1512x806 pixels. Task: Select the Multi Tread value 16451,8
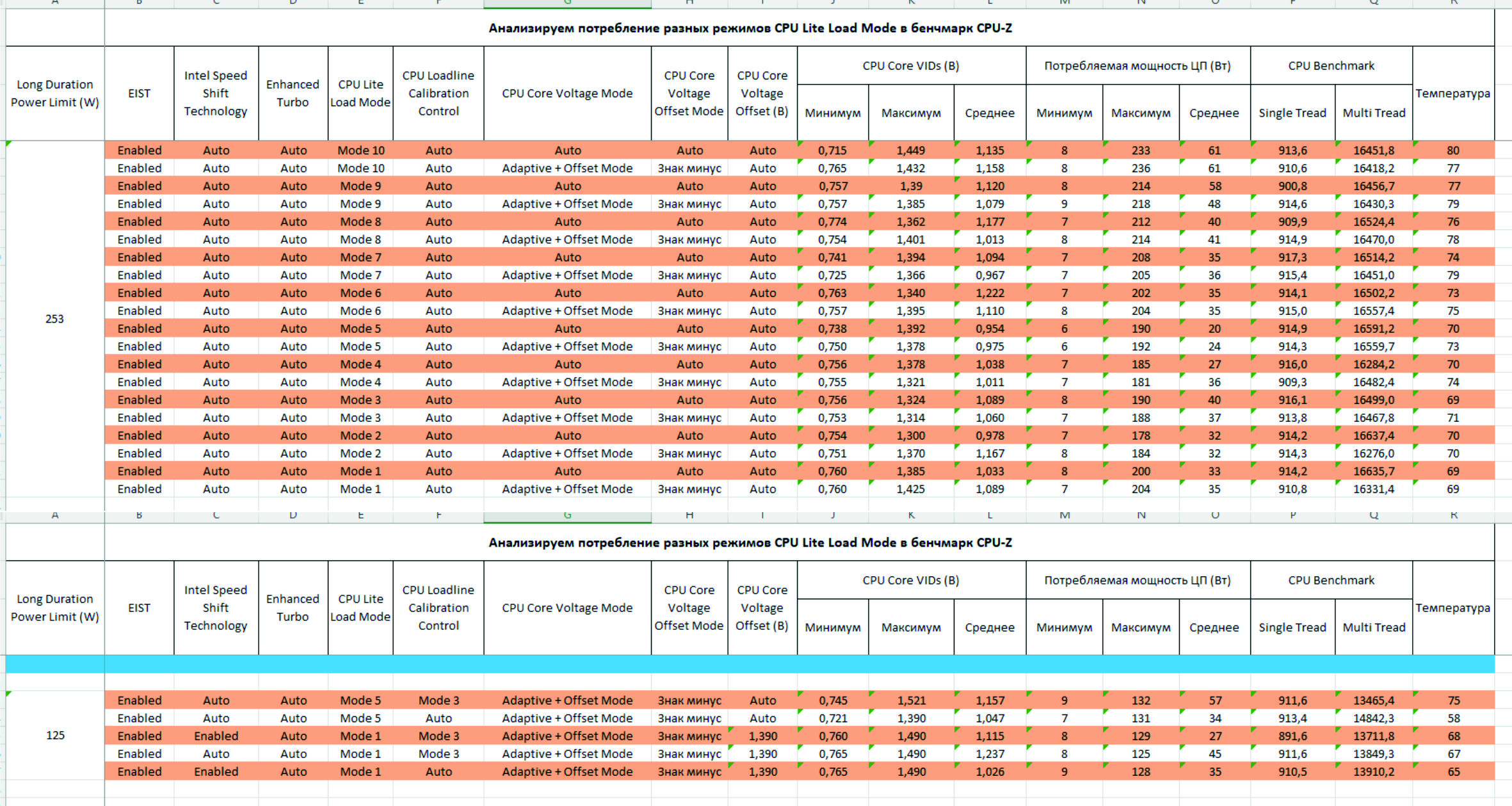1373,150
